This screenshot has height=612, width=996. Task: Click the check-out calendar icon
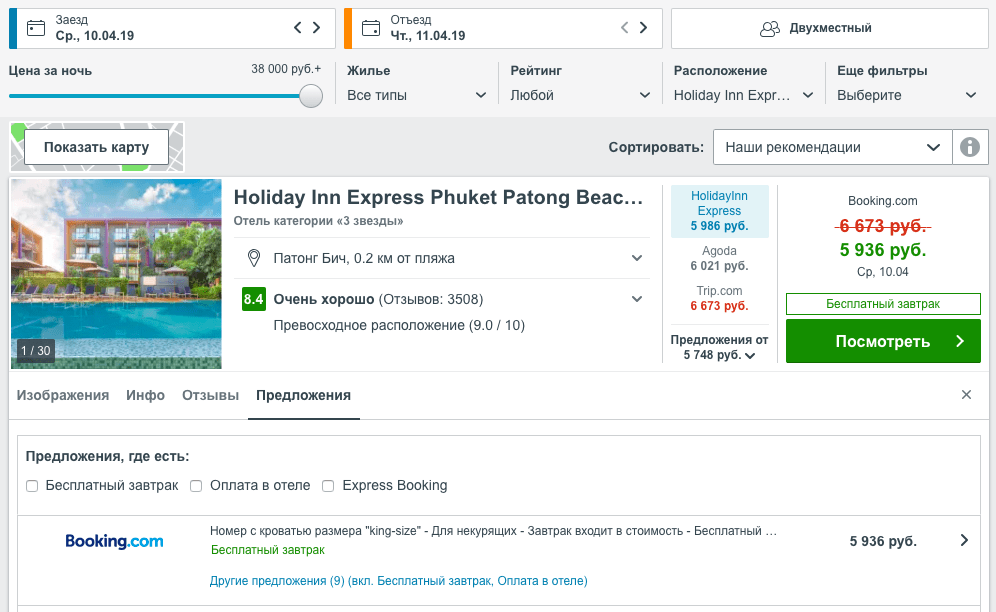(371, 28)
